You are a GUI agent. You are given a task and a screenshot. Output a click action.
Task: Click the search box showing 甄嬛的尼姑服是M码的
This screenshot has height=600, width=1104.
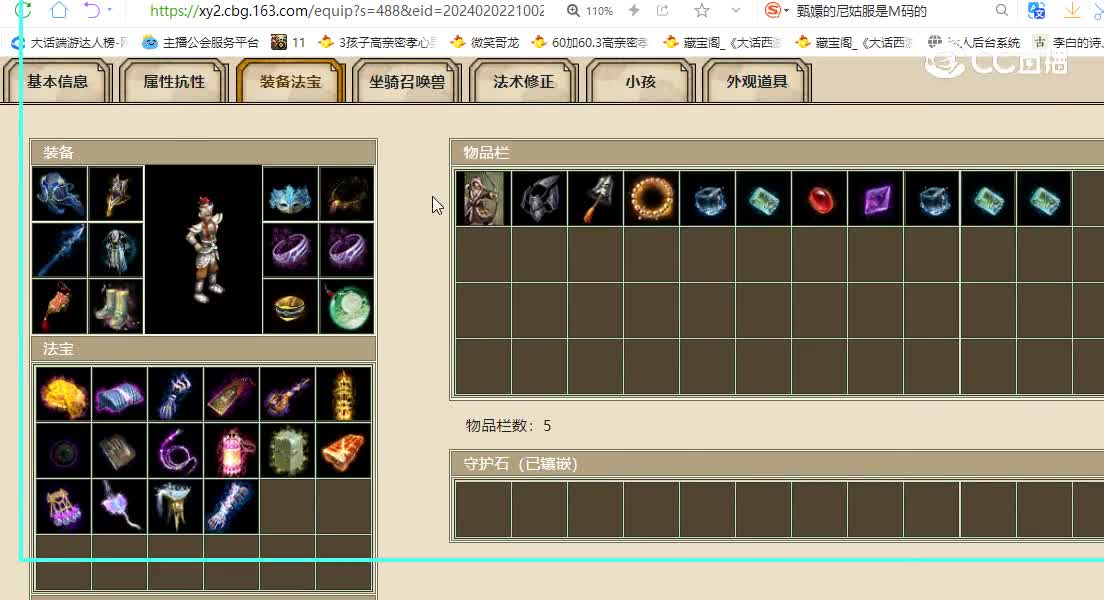pyautogui.click(x=861, y=11)
